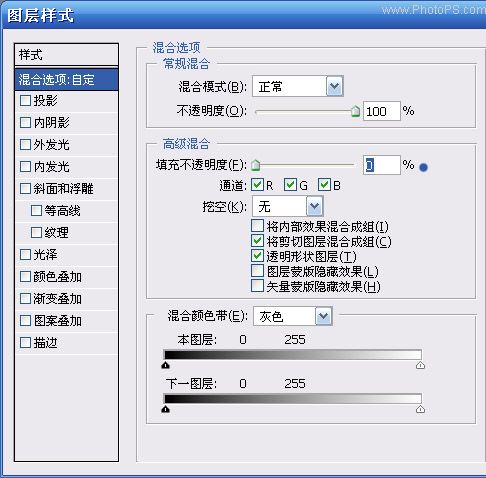Enable the 投影 drop shadow checkbox
Screen dimensions: 486x478
pyautogui.click(x=25, y=100)
